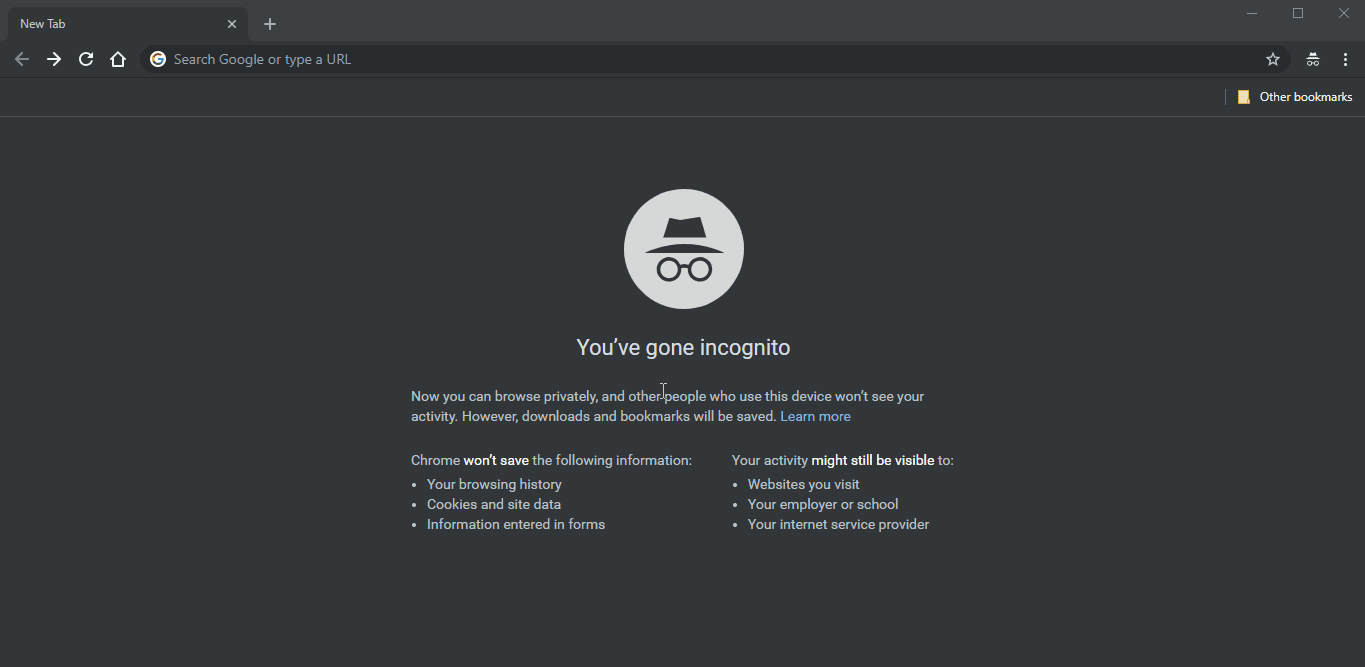1365x667 pixels.
Task: Focus the Search Google or type a URL box
Action: pyautogui.click(x=700, y=59)
